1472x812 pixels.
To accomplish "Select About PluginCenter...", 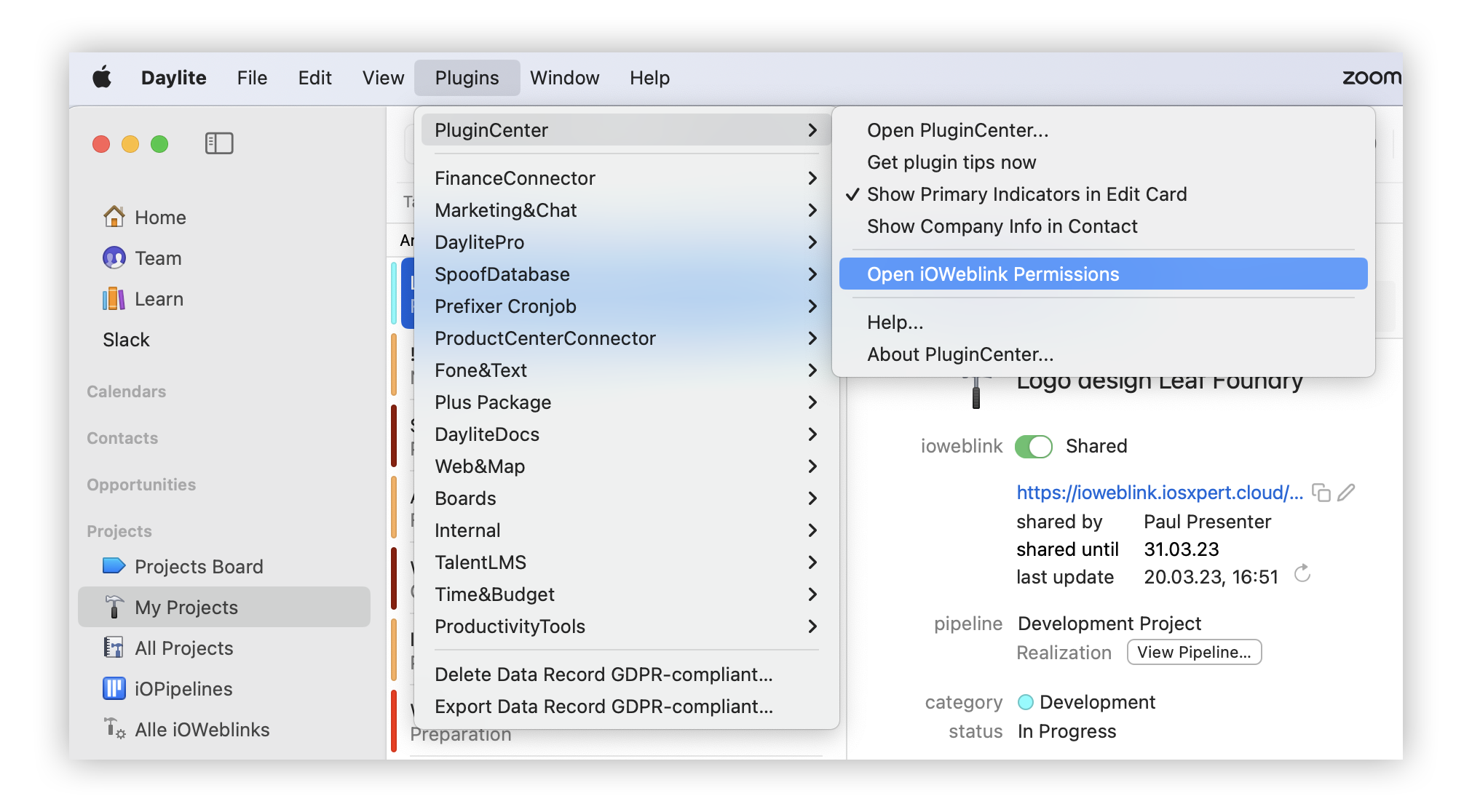I will pos(1104,354).
